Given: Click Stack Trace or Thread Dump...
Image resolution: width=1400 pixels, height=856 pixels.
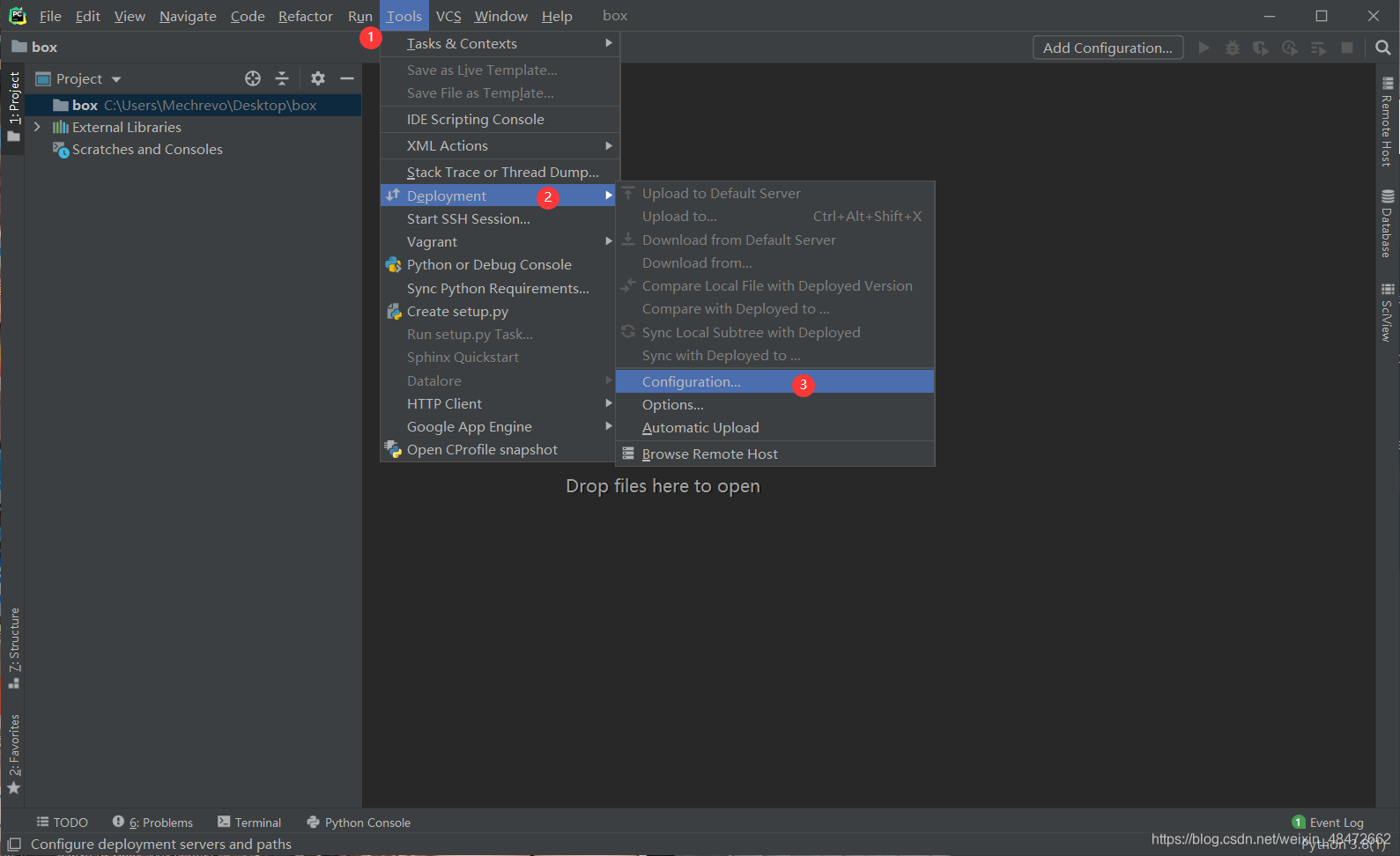Looking at the screenshot, I should coord(500,172).
